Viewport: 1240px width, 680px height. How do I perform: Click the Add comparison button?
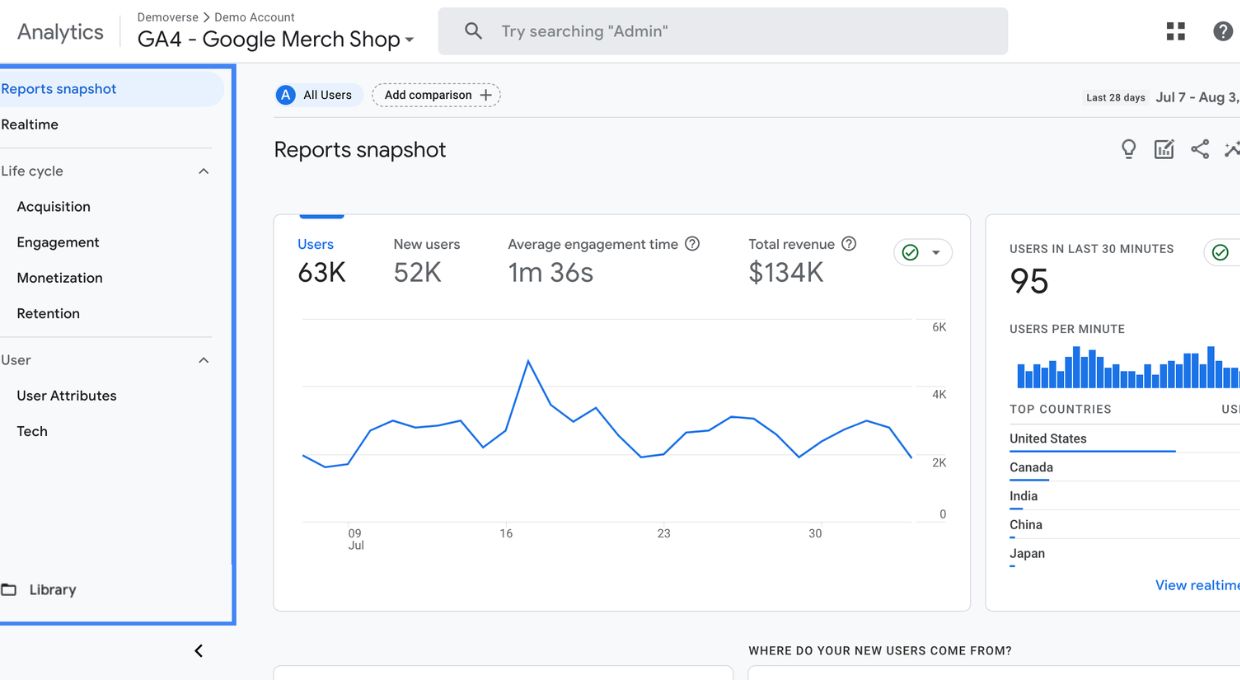436,94
